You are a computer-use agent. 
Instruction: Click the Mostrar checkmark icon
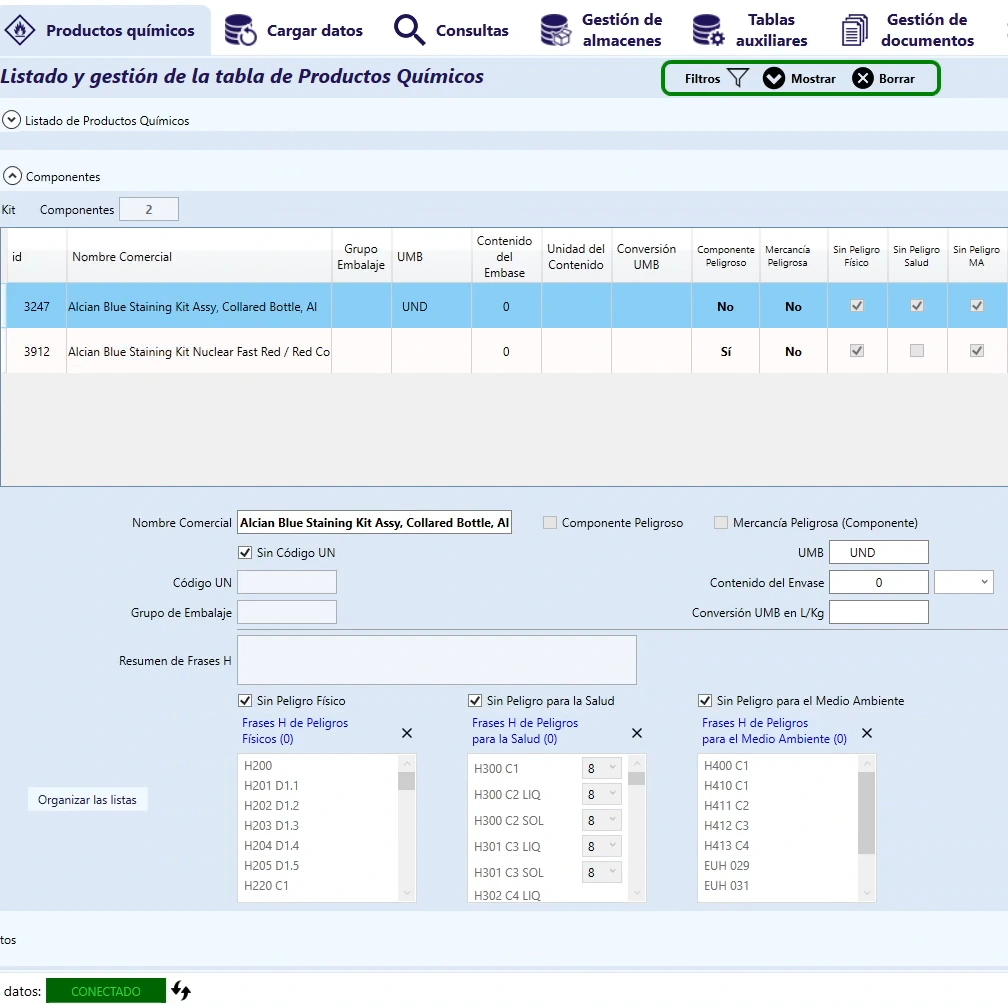point(773,78)
